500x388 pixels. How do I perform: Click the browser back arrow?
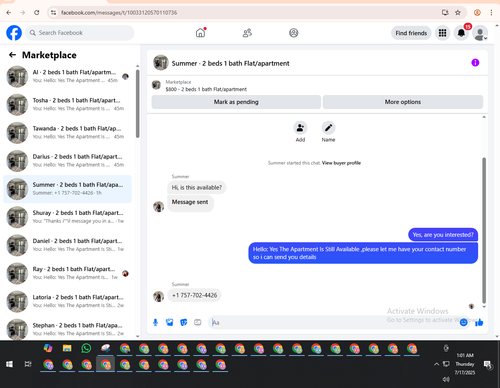(9, 13)
